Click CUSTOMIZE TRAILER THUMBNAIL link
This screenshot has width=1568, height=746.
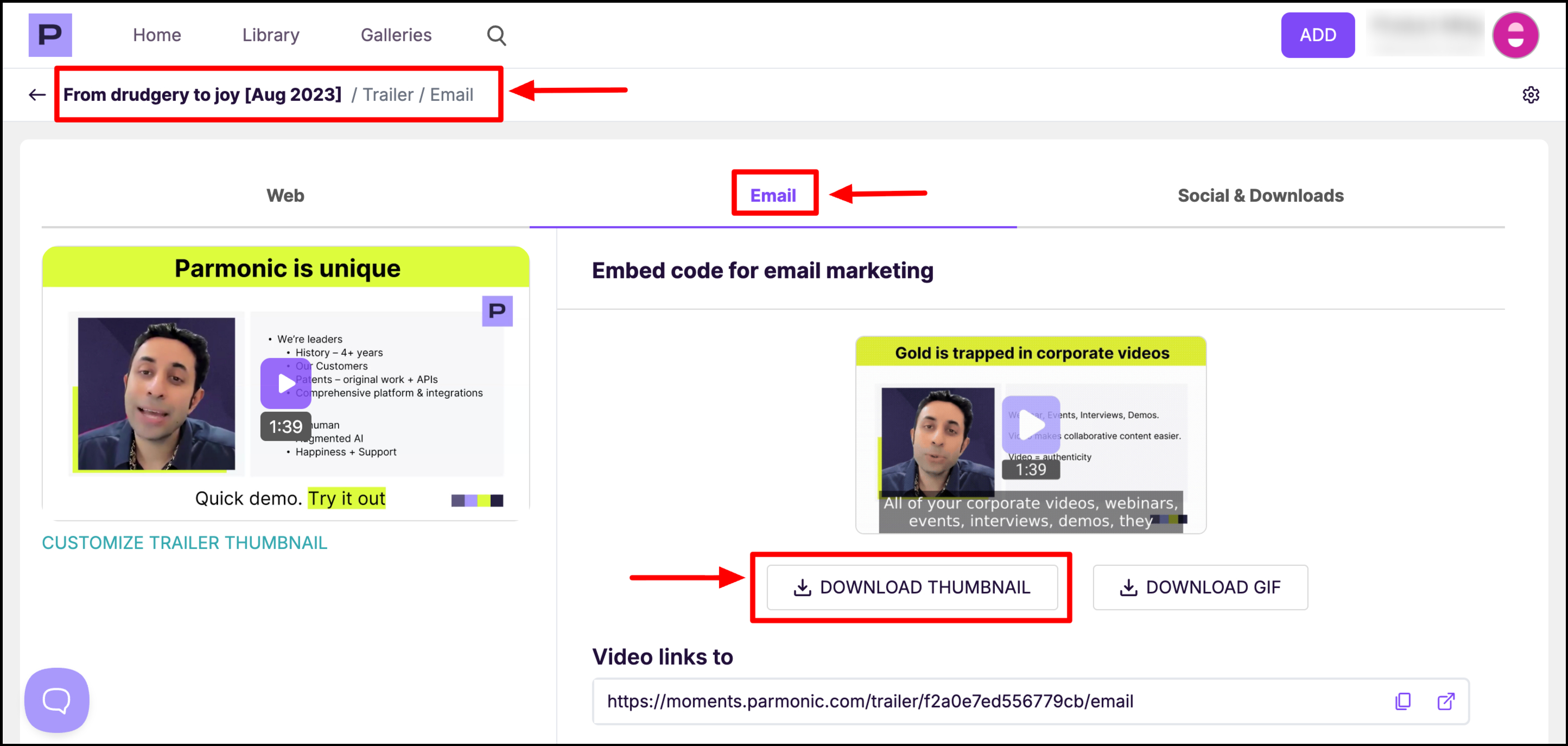(185, 542)
